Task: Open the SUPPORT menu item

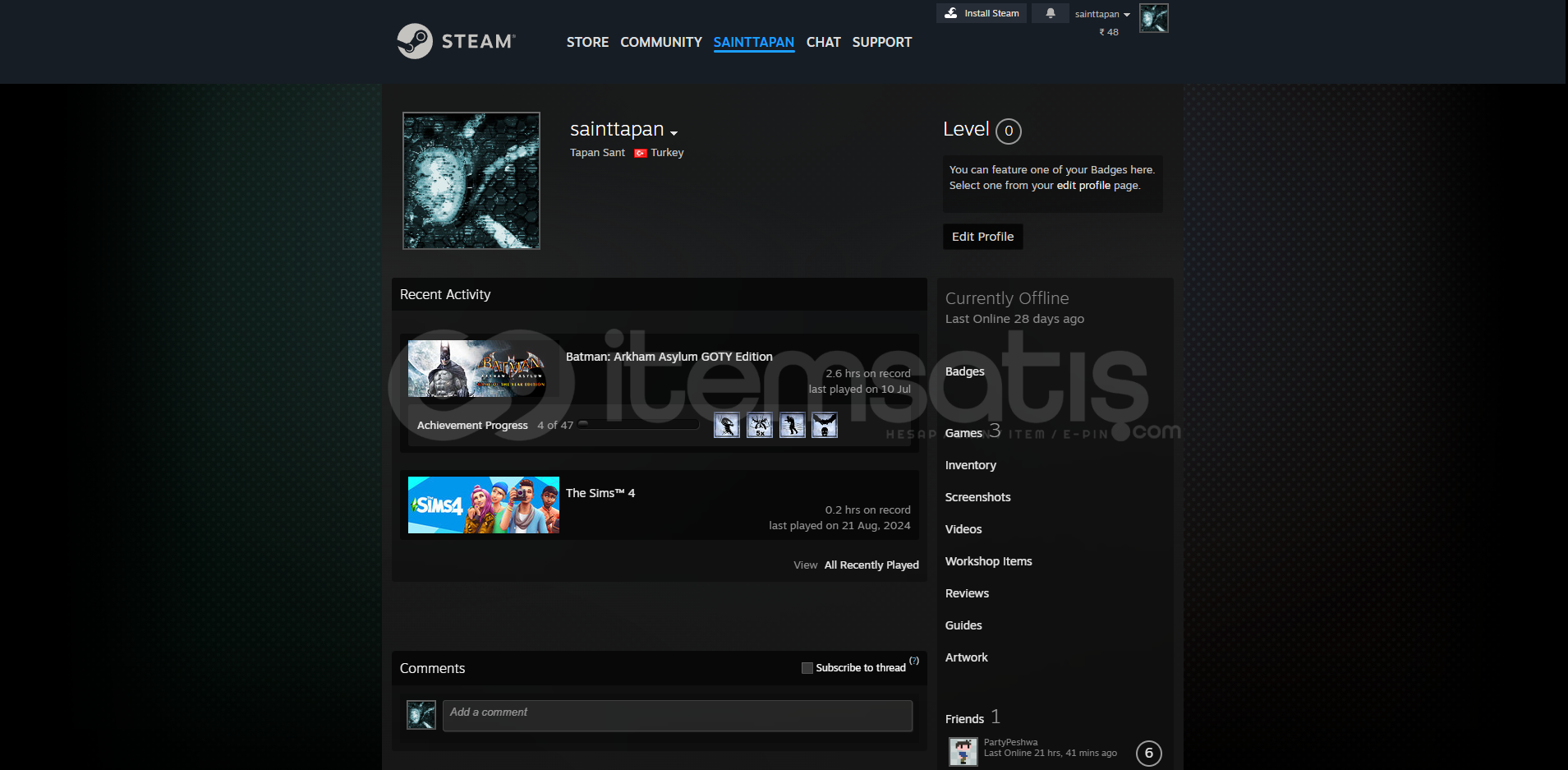Action: [881, 42]
